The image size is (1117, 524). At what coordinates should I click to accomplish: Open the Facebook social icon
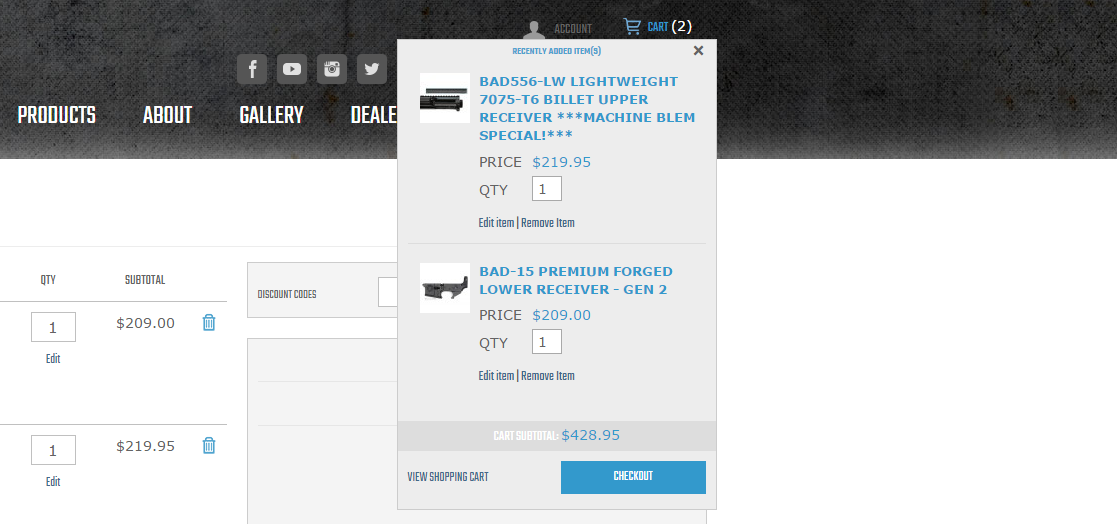(252, 69)
